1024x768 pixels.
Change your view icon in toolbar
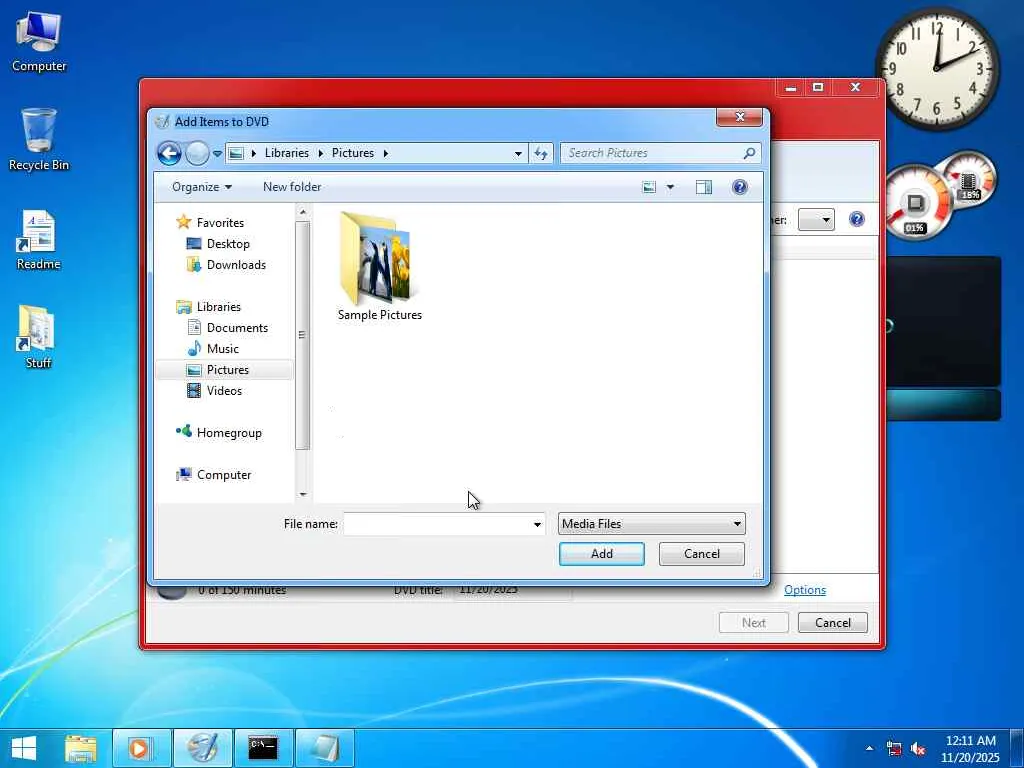tap(649, 187)
